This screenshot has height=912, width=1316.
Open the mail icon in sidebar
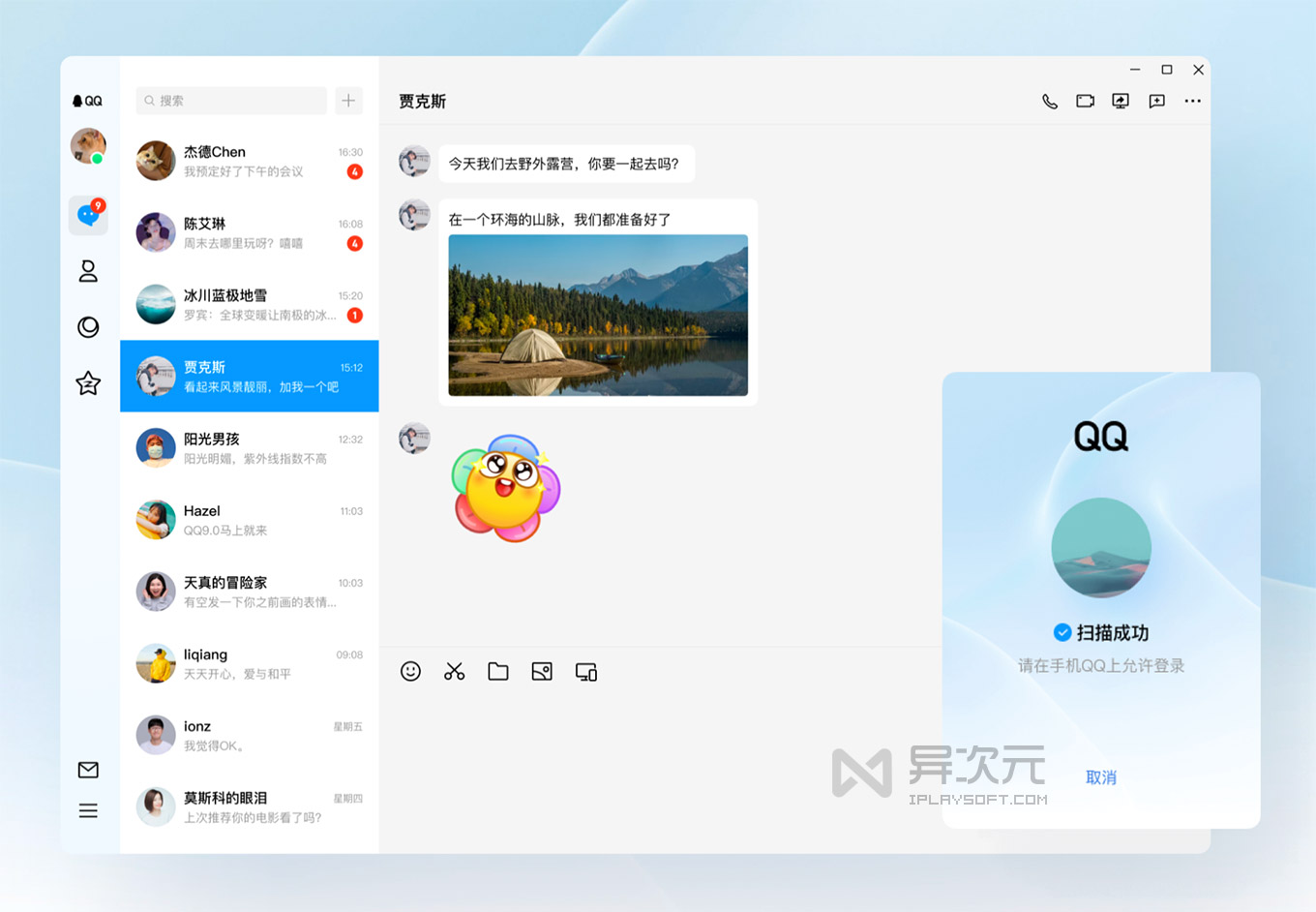click(88, 770)
